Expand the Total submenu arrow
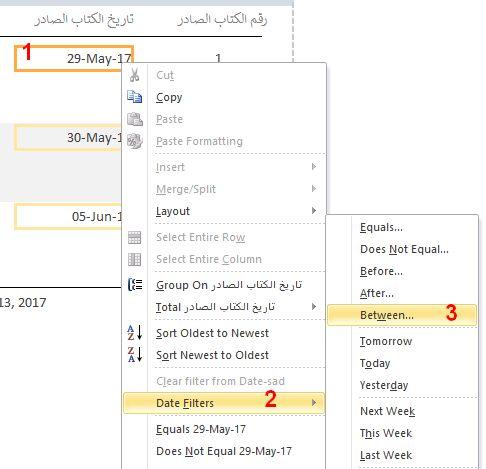Screen dimensions: 486x469 (x=314, y=307)
